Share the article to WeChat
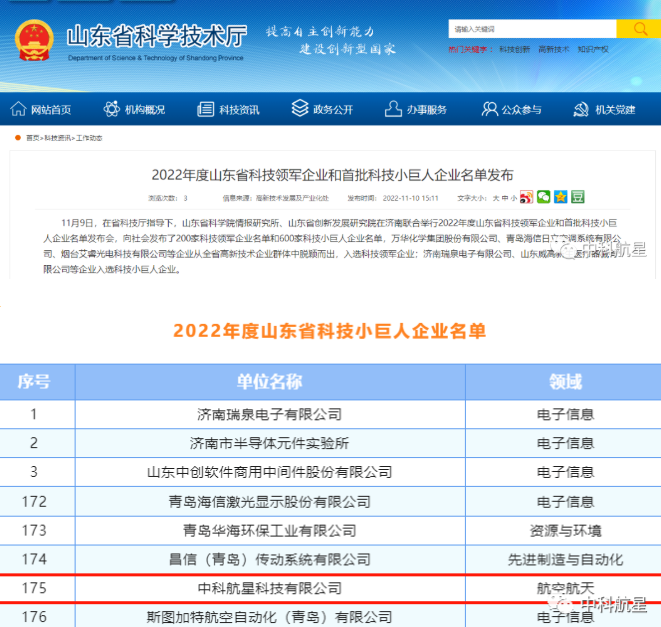Image resolution: width=661 pixels, height=627 pixels. click(x=543, y=197)
